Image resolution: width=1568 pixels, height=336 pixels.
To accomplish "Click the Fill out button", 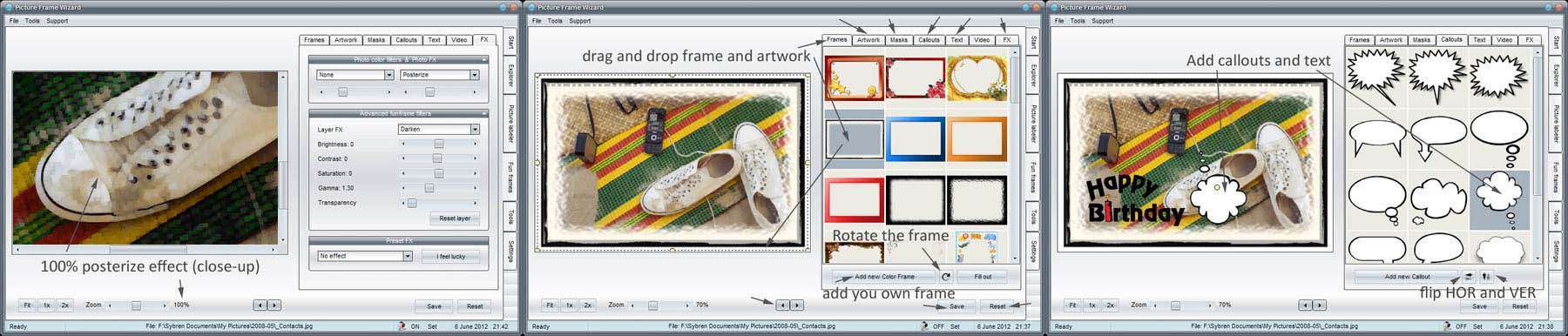I will (x=983, y=276).
